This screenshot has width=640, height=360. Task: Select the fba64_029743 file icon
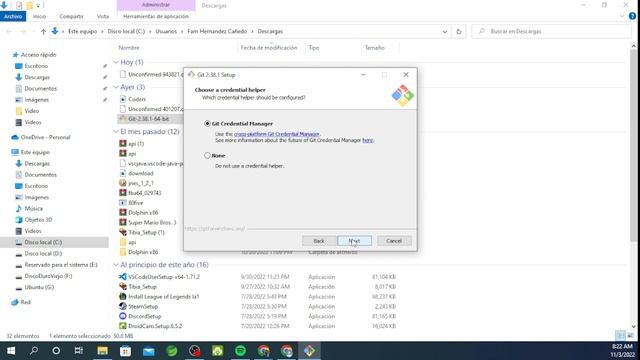point(122,193)
